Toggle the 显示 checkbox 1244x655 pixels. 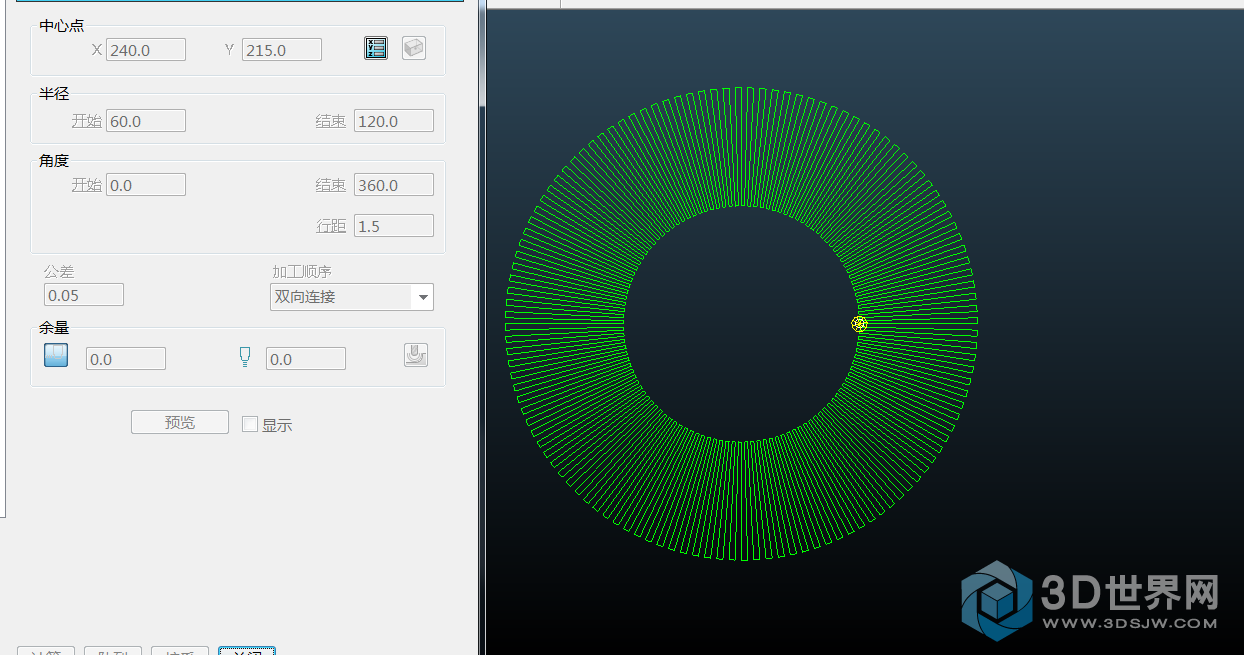[x=250, y=424]
